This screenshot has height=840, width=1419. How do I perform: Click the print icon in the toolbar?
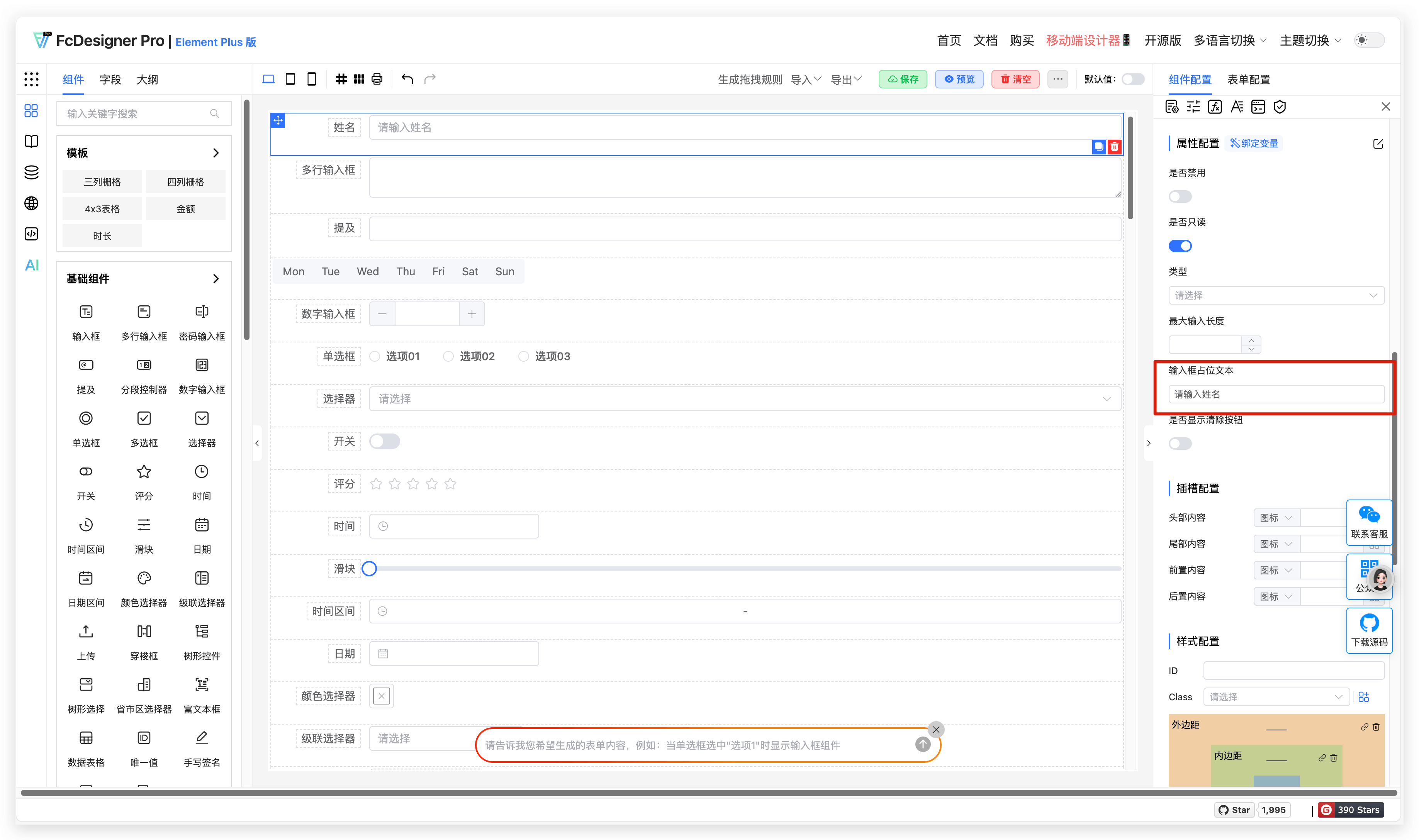(377, 79)
